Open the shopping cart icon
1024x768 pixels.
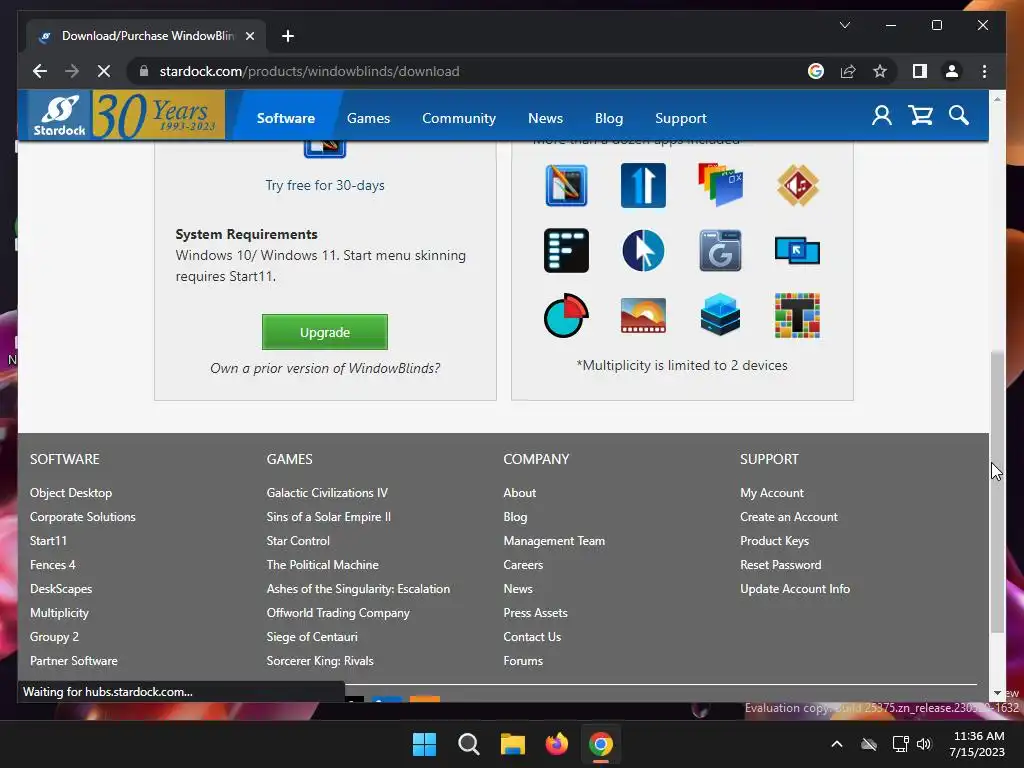(x=921, y=116)
